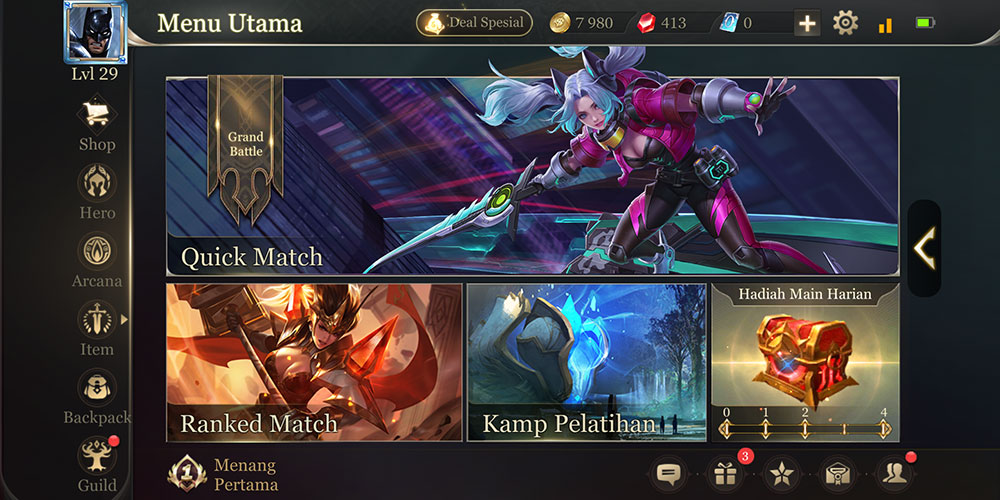This screenshot has height=500, width=1000.
Task: Open the star achievements icon
Action: pos(782,474)
